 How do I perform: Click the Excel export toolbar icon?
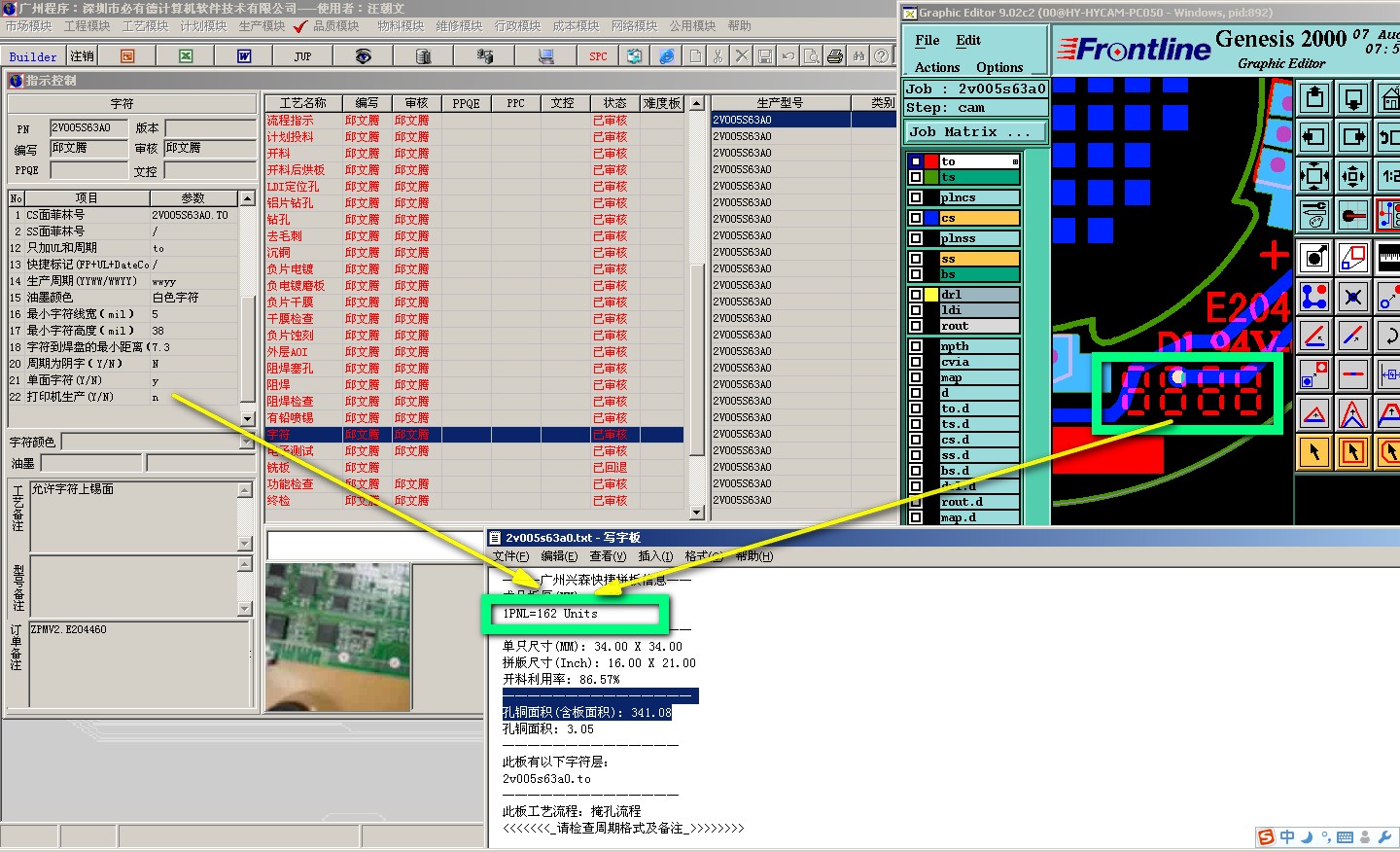point(186,56)
